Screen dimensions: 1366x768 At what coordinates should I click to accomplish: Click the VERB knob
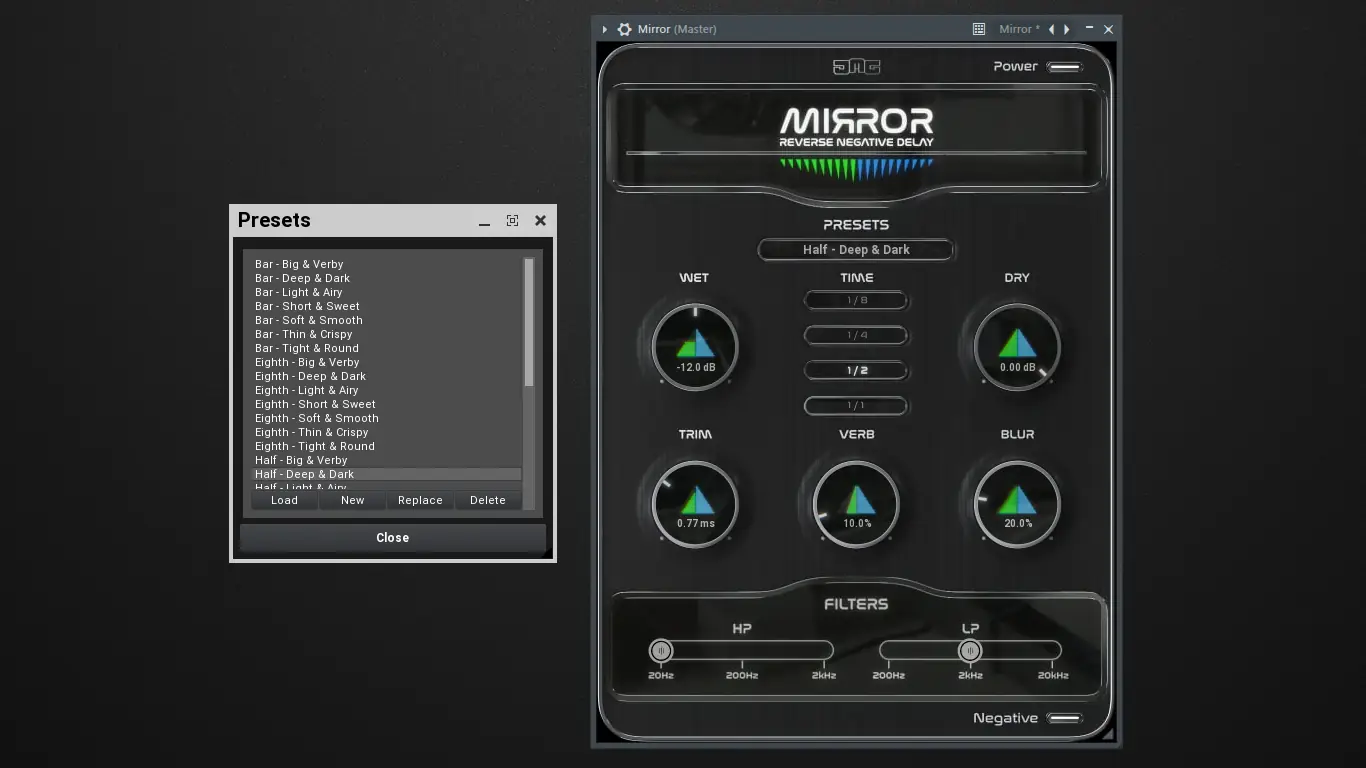856,504
